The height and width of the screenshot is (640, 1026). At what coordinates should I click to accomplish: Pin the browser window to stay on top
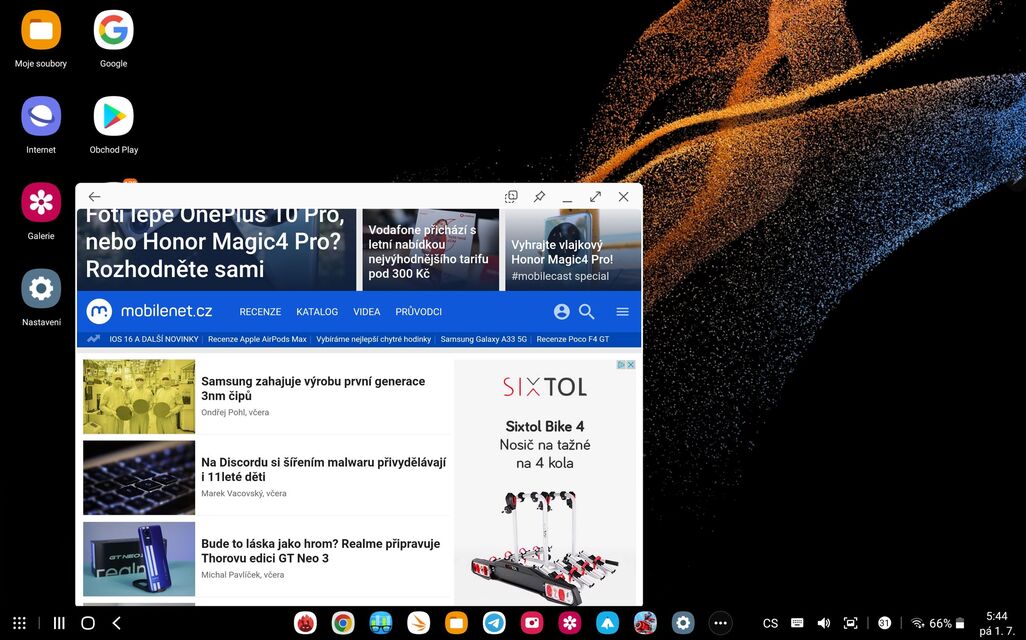pyautogui.click(x=539, y=196)
